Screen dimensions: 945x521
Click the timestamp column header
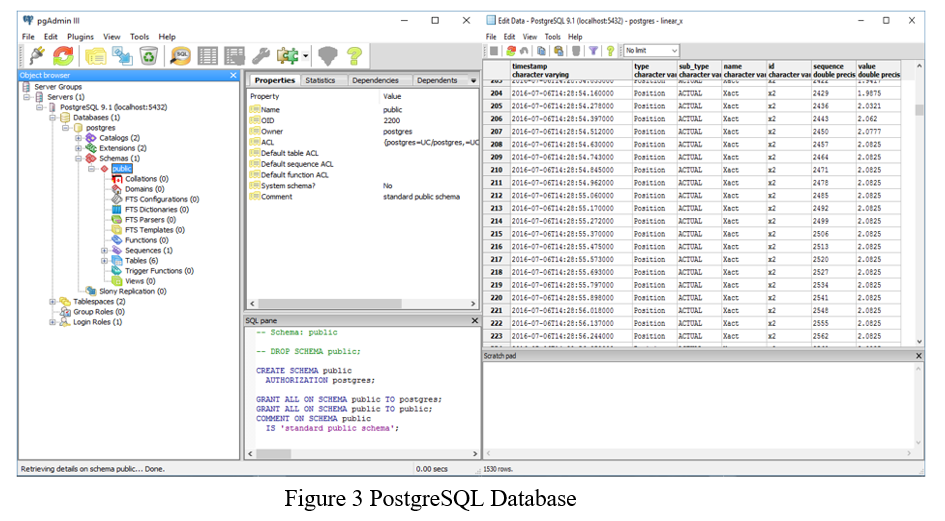tap(571, 70)
